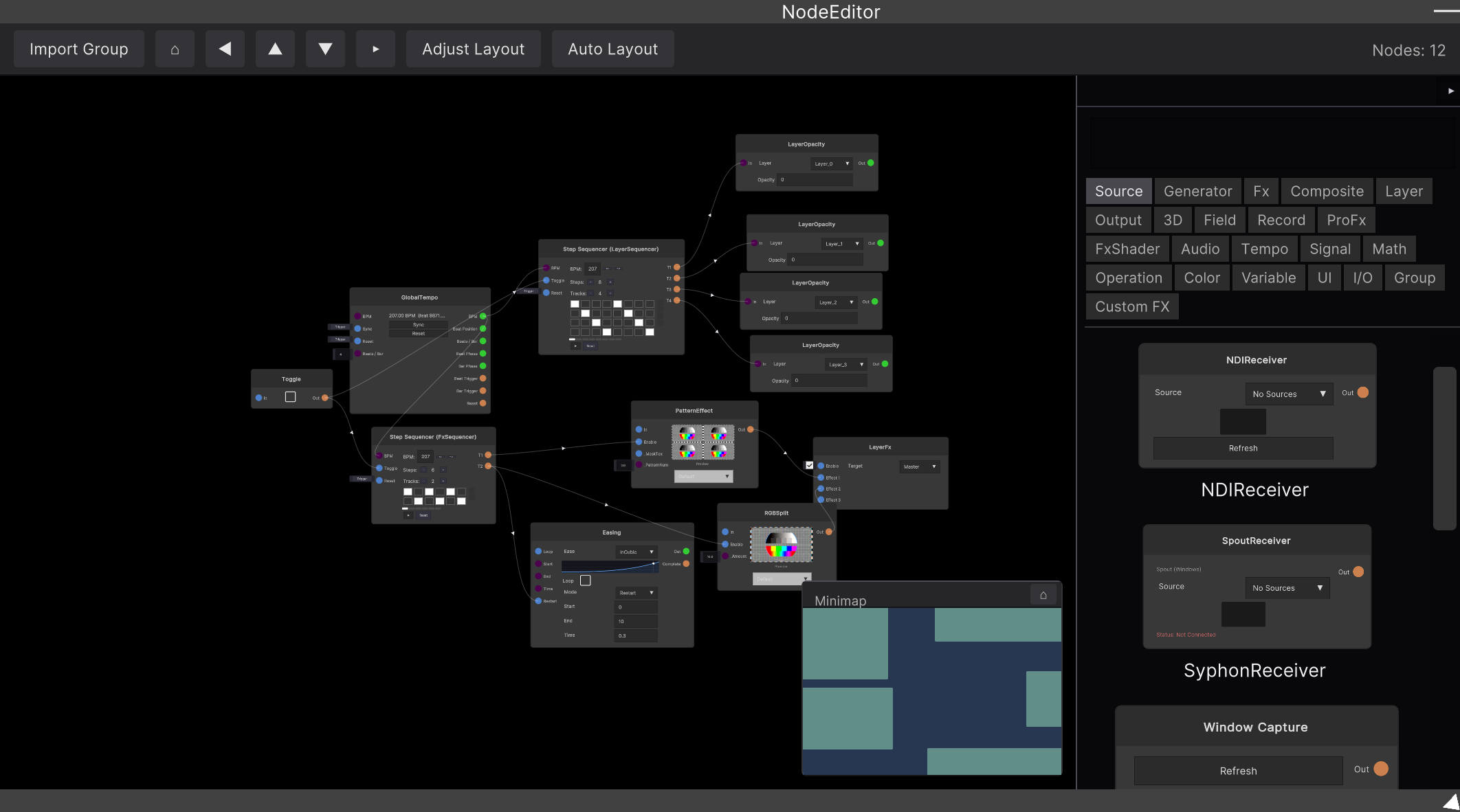Reset the minimap with its home icon
Image resolution: width=1460 pixels, height=812 pixels.
point(1043,595)
